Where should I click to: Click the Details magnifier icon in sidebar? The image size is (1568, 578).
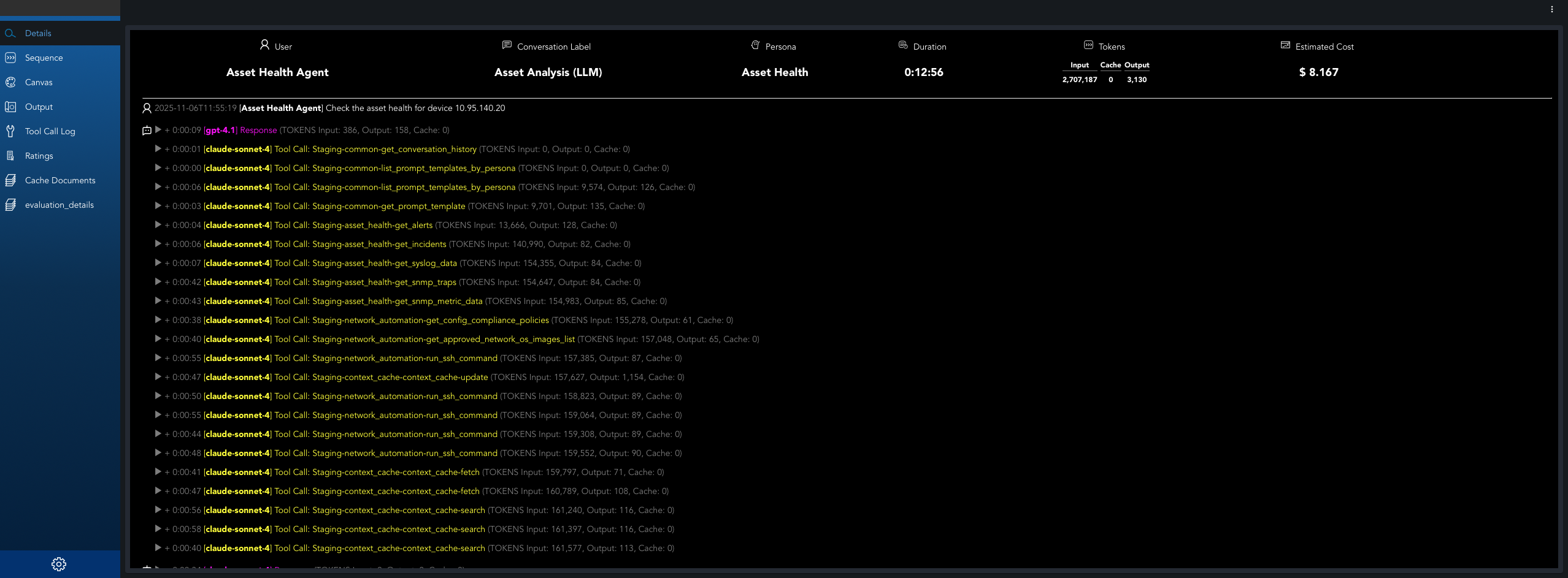pos(10,33)
